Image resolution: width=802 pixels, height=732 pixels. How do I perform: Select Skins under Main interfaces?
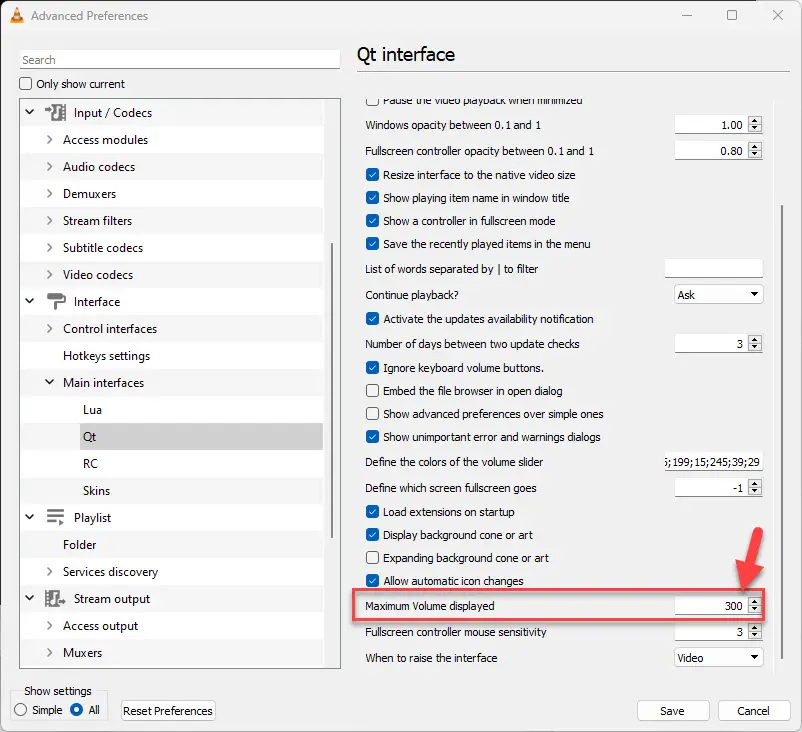pyautogui.click(x=98, y=490)
